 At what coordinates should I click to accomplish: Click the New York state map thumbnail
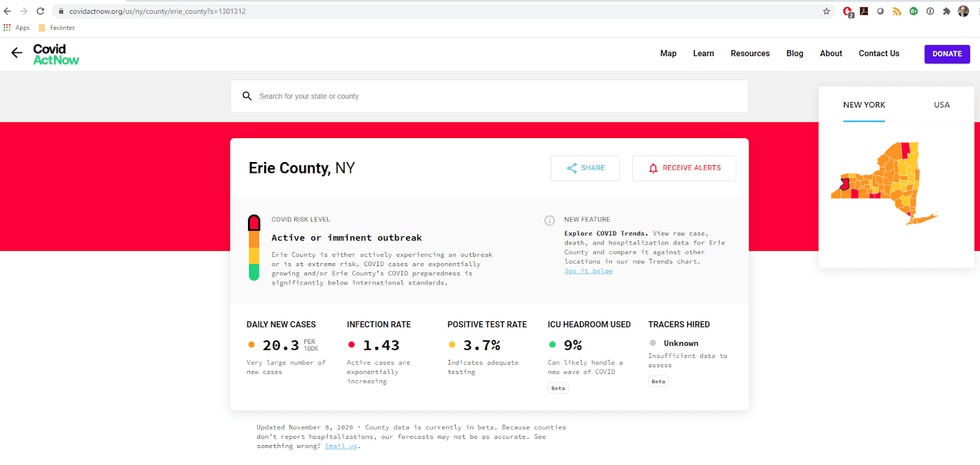[x=884, y=182]
